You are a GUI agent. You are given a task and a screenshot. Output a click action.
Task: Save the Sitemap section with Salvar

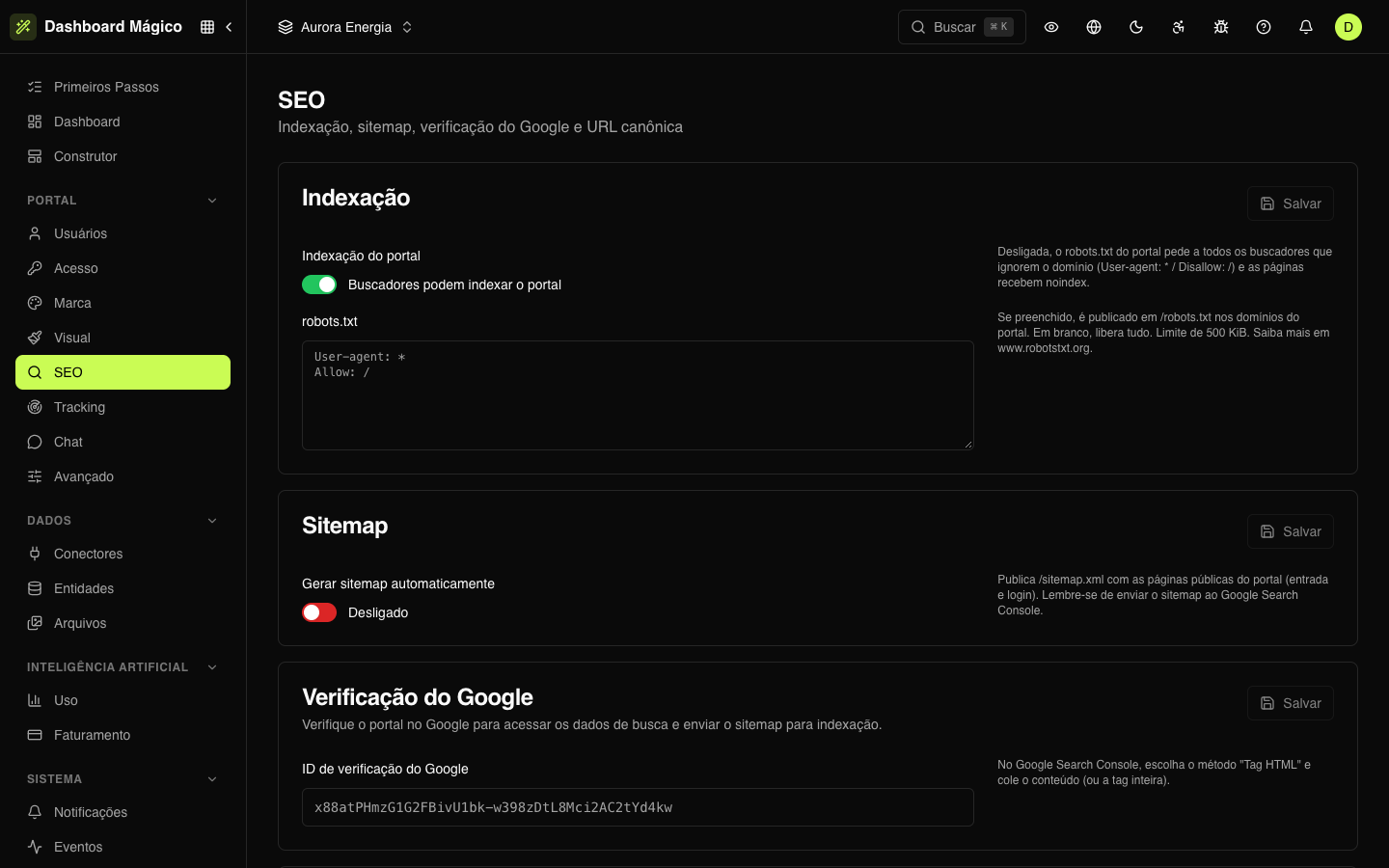pyautogui.click(x=1291, y=531)
